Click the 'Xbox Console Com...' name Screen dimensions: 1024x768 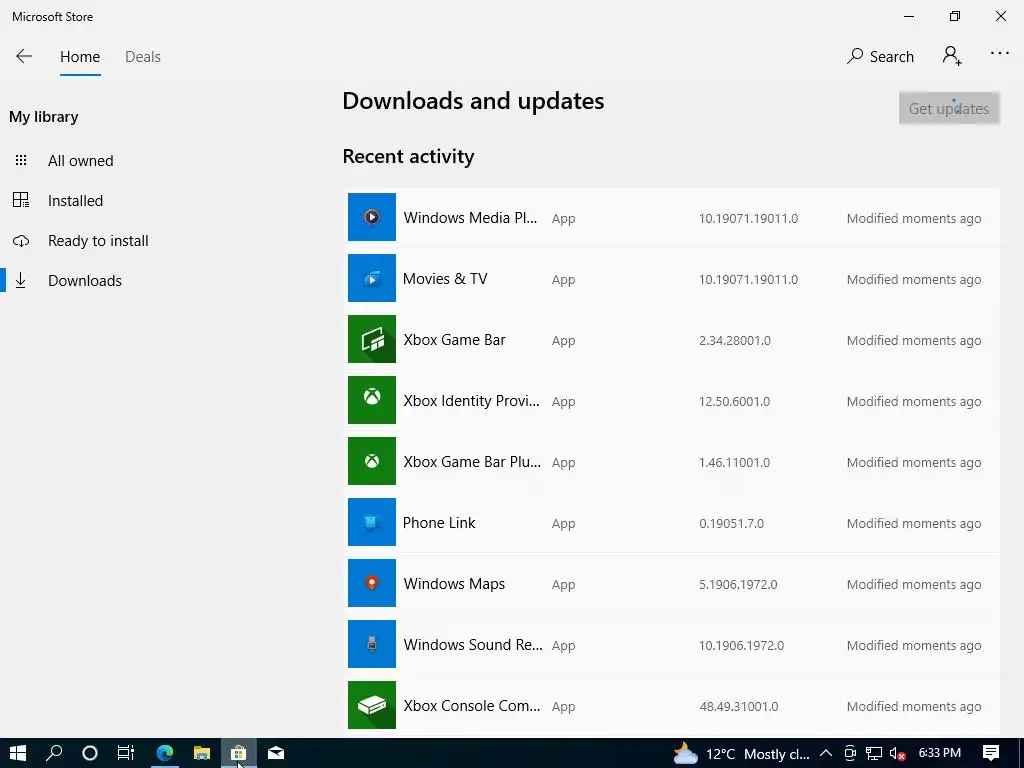click(x=472, y=706)
